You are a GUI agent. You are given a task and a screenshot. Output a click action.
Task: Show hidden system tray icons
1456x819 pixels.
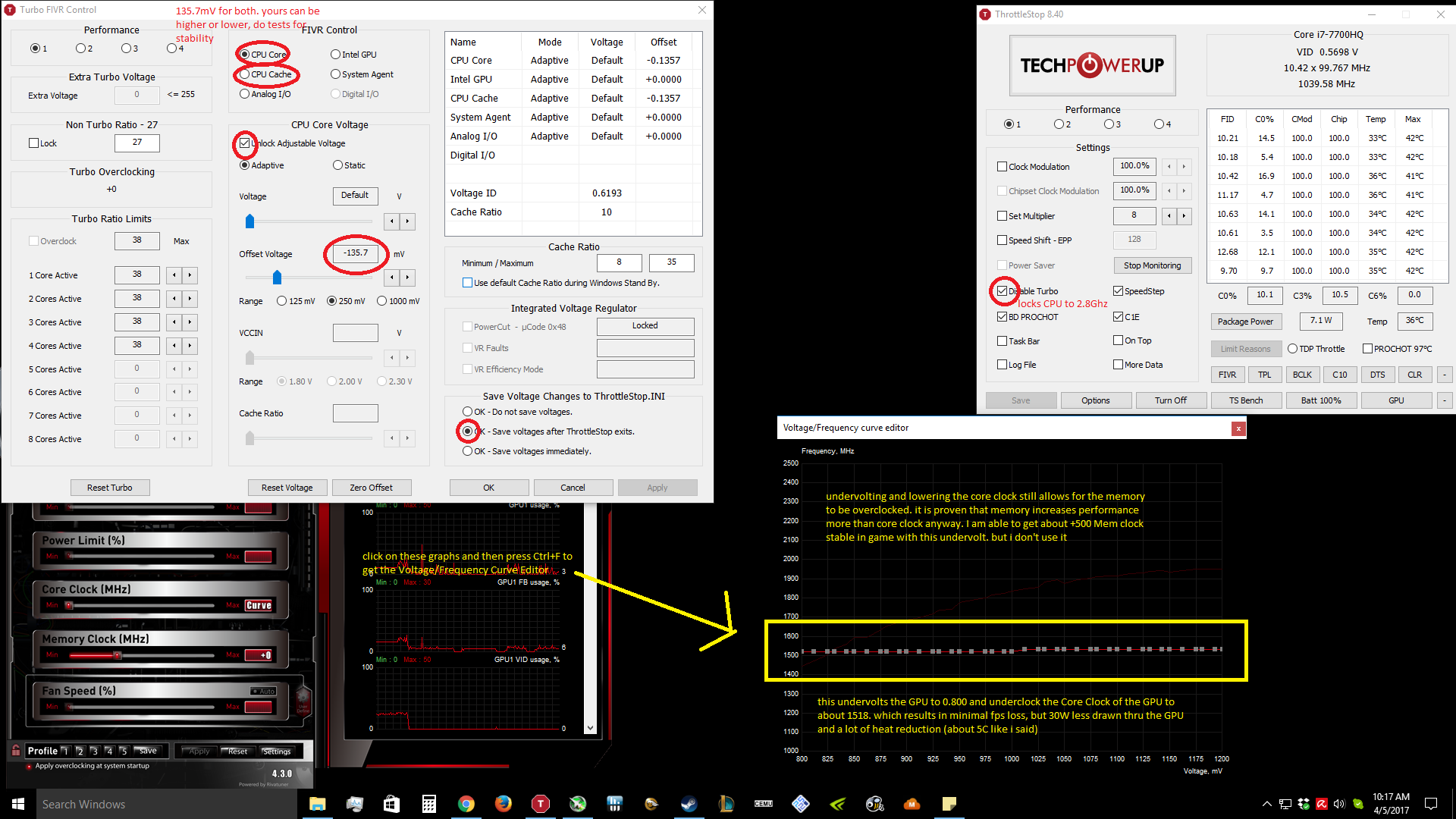click(1266, 804)
